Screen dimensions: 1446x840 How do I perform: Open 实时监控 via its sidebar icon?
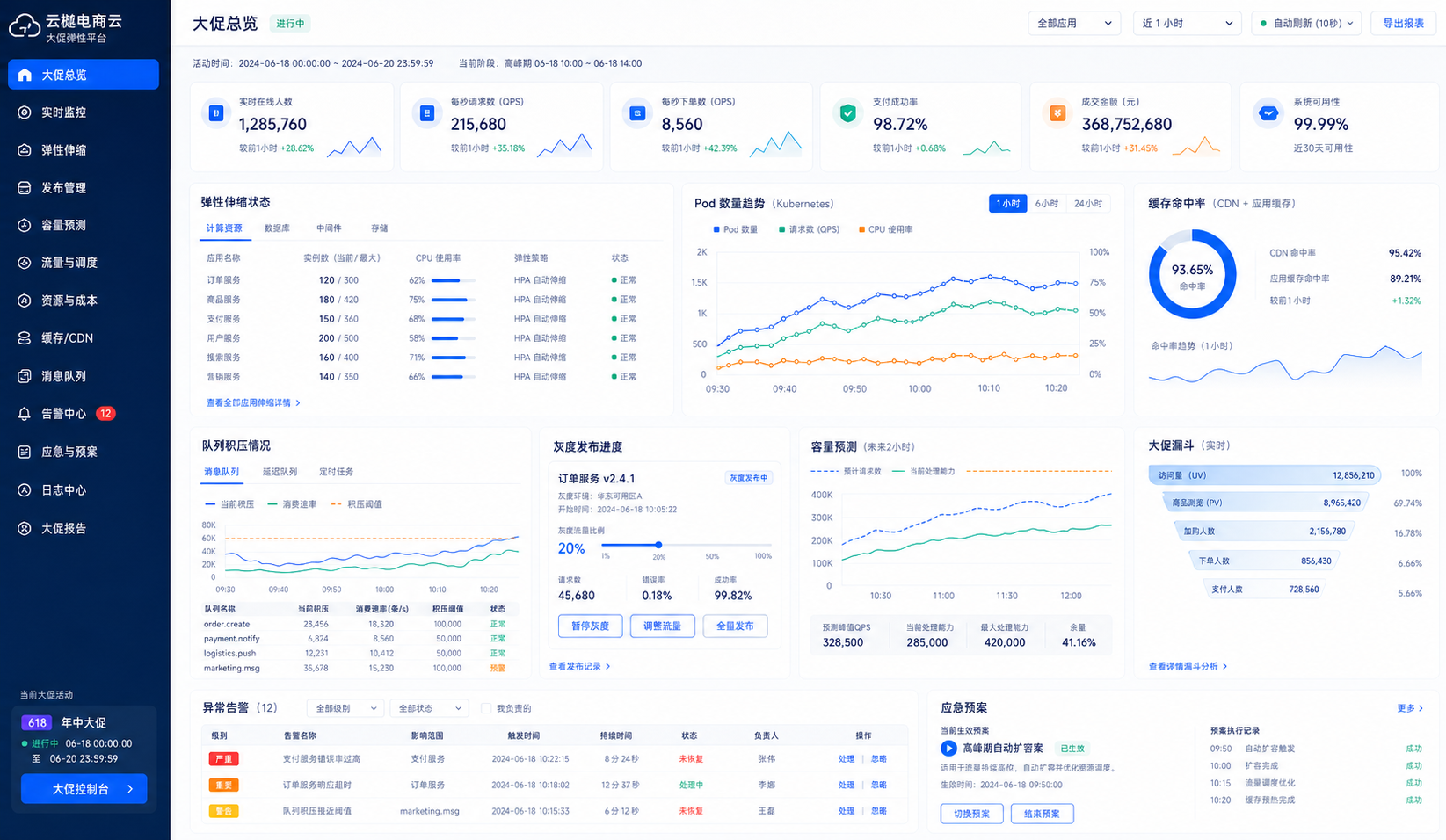tap(25, 112)
